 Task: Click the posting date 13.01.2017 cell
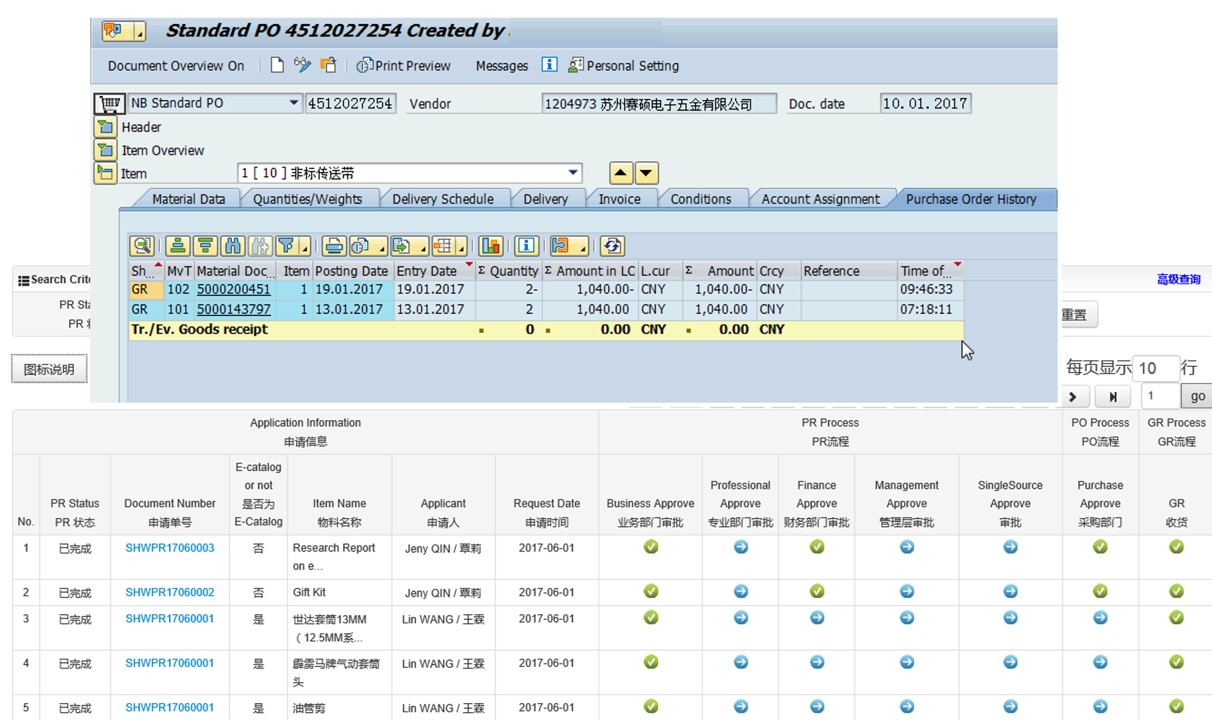tap(352, 310)
